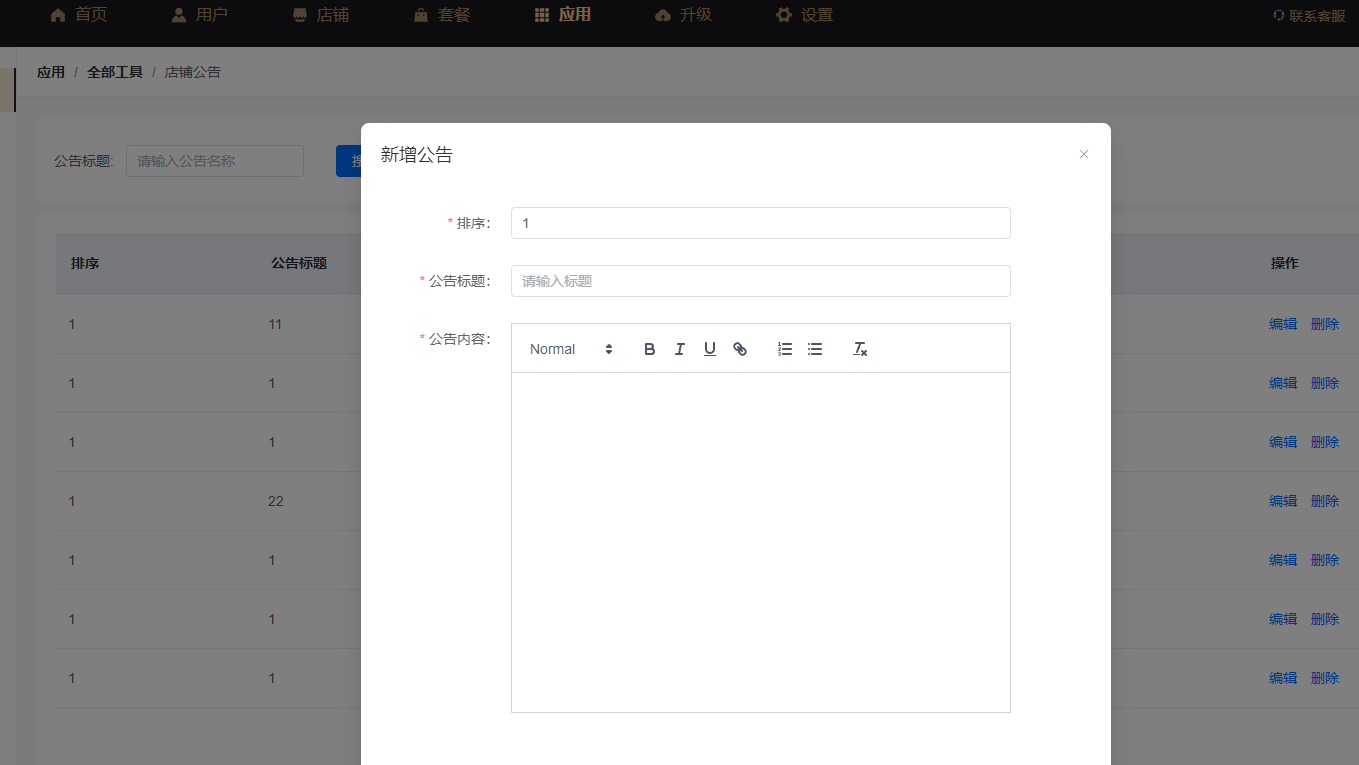
Task: Open the Normal heading style dropdown
Action: [571, 349]
